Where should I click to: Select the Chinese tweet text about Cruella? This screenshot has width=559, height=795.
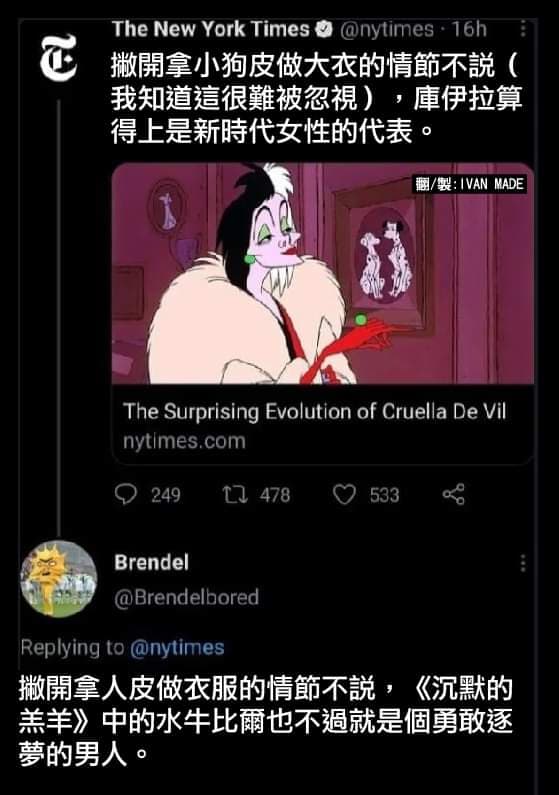[317, 98]
